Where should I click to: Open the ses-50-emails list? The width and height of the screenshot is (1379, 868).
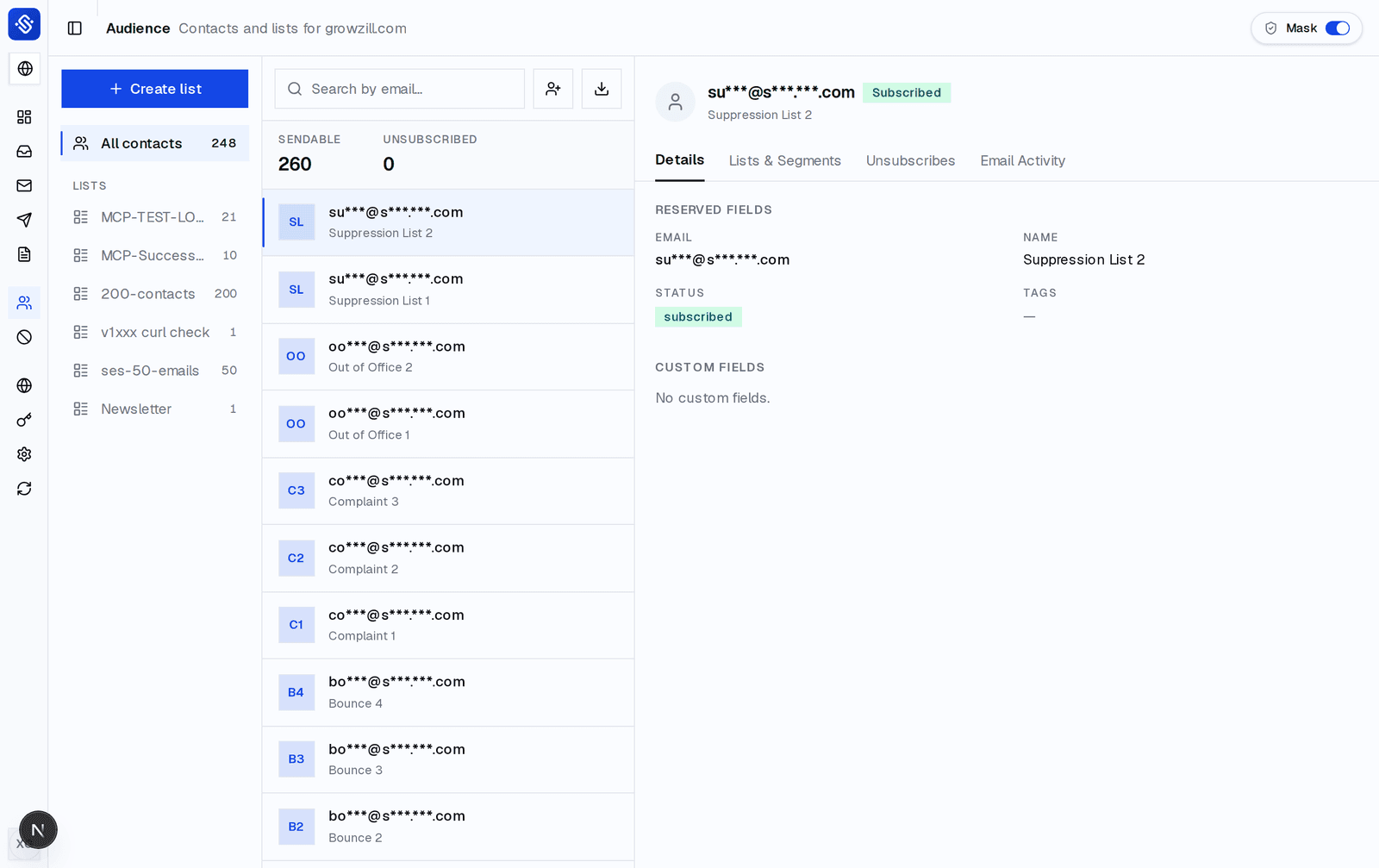click(155, 371)
